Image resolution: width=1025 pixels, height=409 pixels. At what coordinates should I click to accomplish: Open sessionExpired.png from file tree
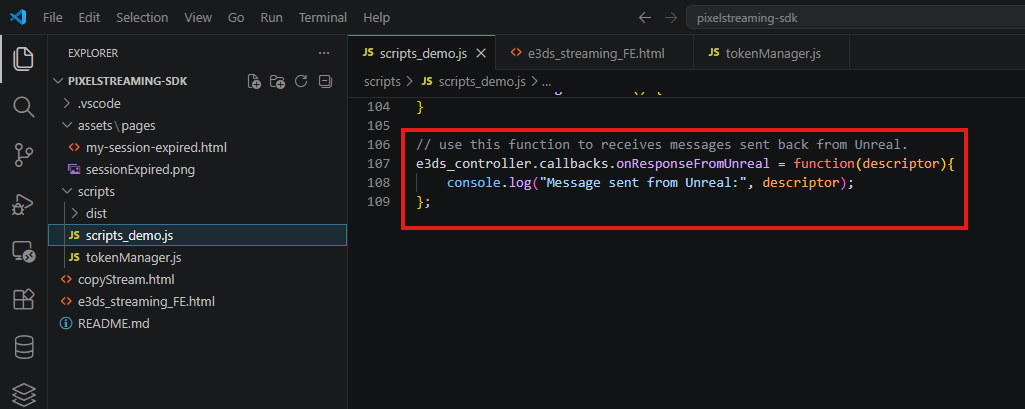point(197,170)
